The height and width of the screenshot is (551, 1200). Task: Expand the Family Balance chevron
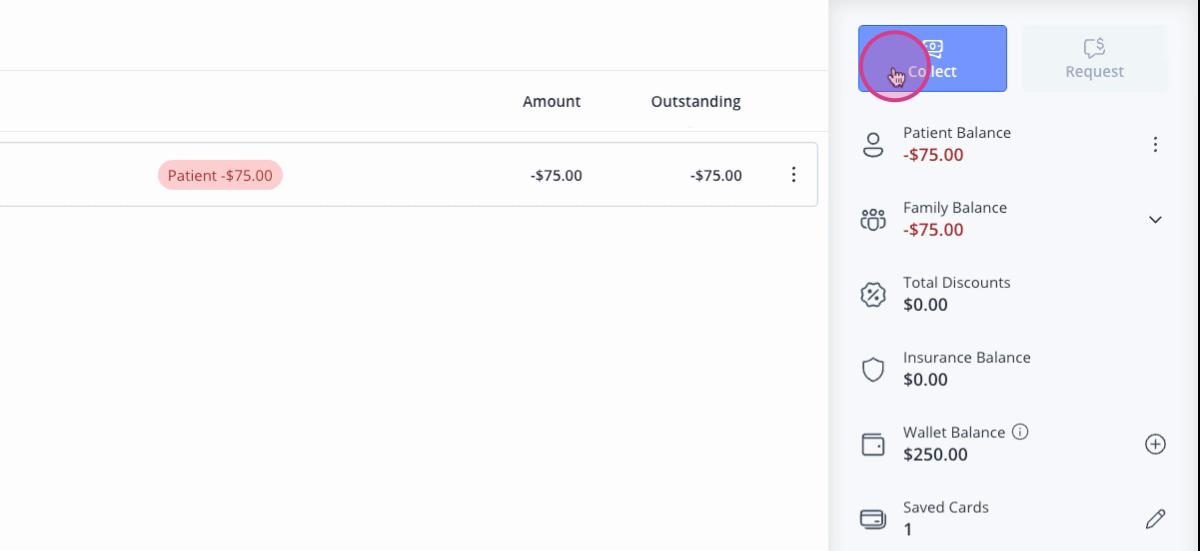coord(1155,220)
